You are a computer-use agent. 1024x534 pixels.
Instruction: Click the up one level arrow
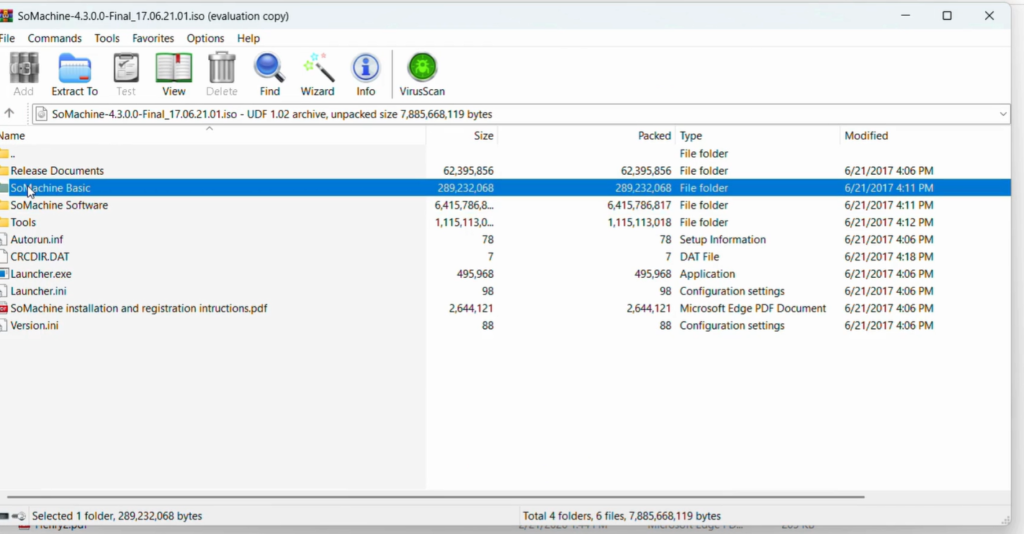point(10,114)
